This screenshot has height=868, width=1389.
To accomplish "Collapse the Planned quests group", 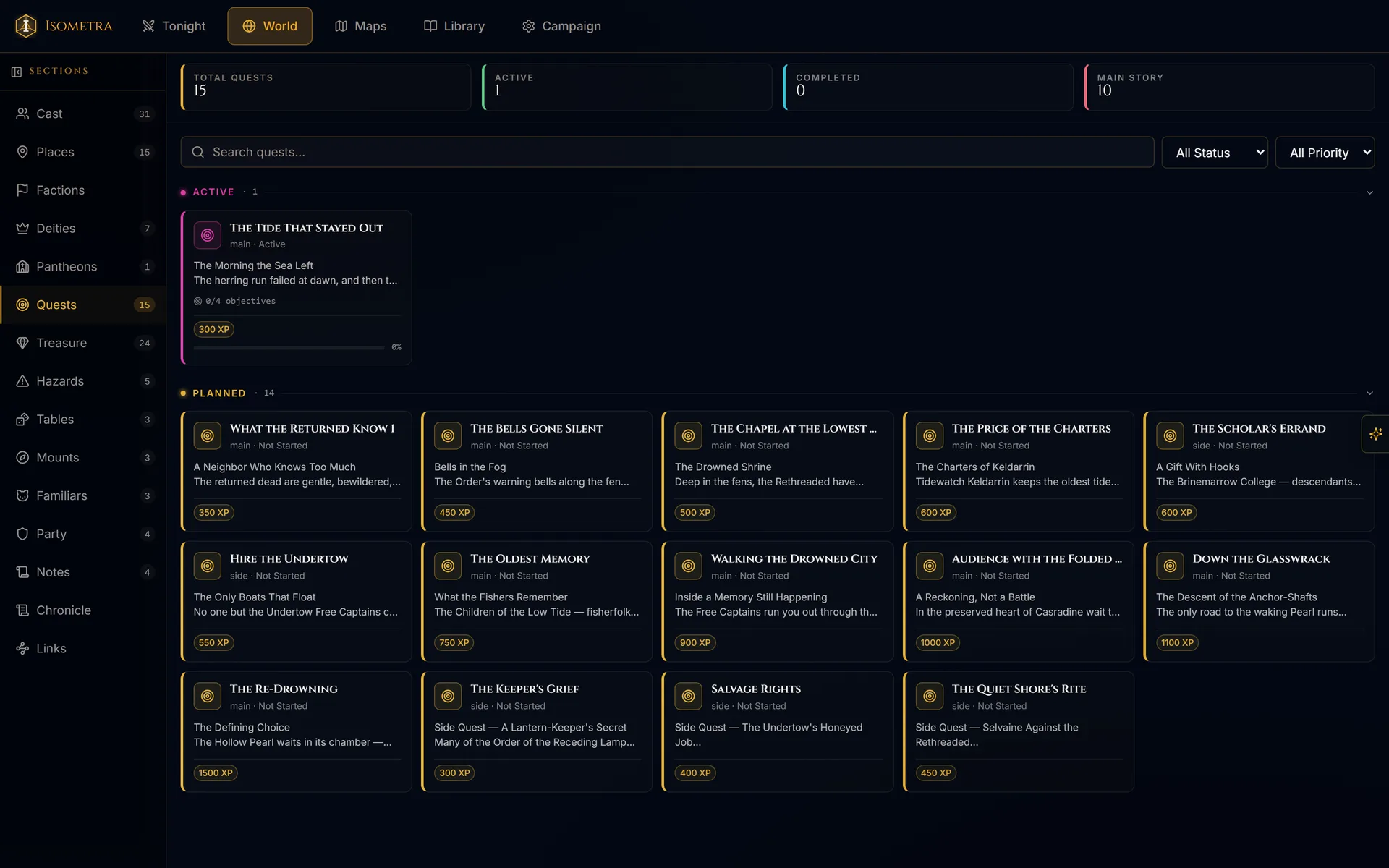I will pos(1369,393).
